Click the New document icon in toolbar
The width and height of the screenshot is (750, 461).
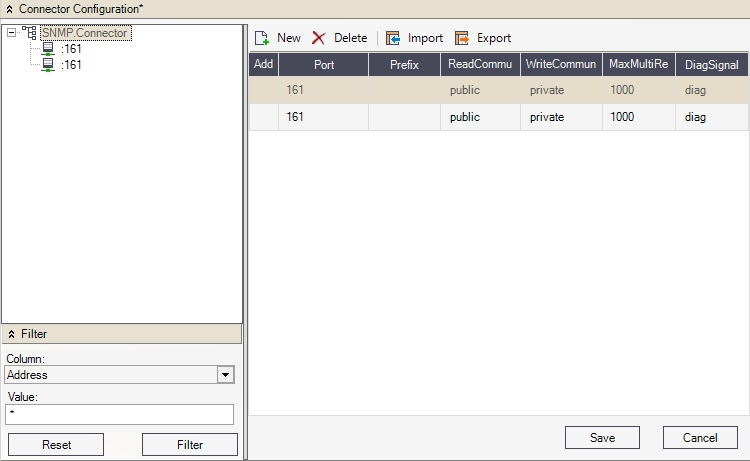262,38
